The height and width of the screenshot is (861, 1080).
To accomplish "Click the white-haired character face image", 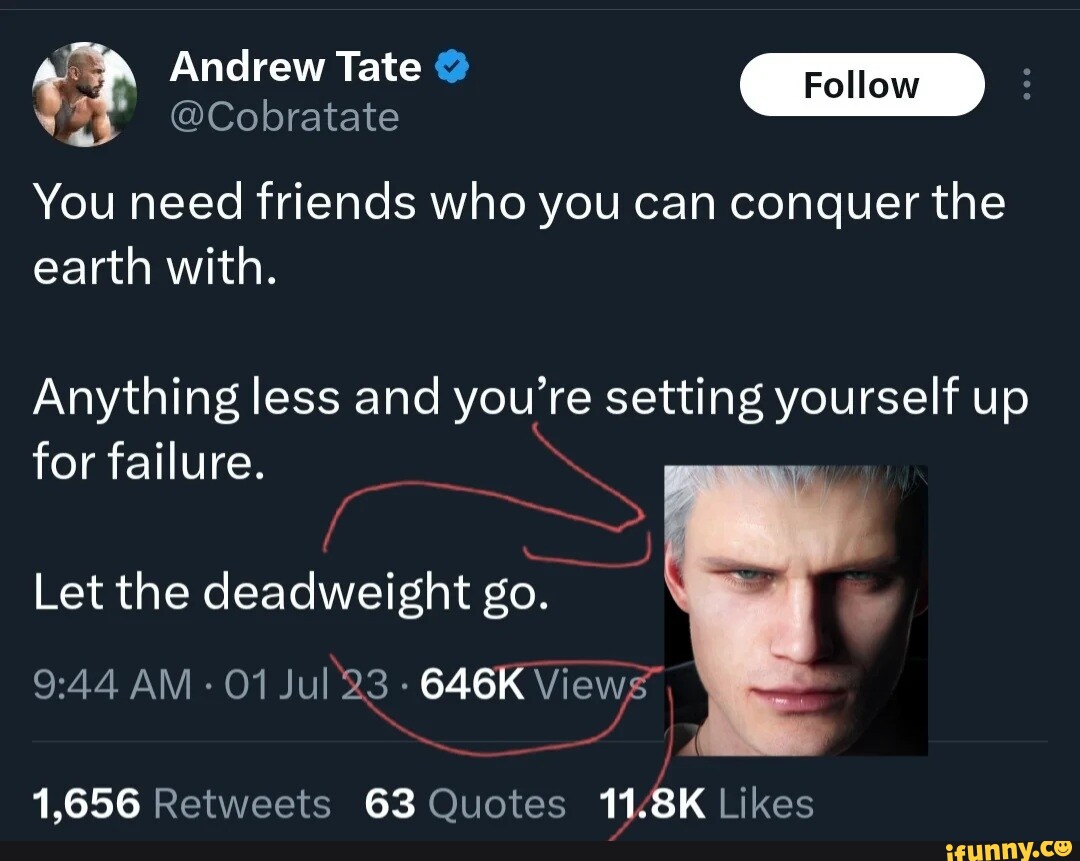I will coord(796,610).
